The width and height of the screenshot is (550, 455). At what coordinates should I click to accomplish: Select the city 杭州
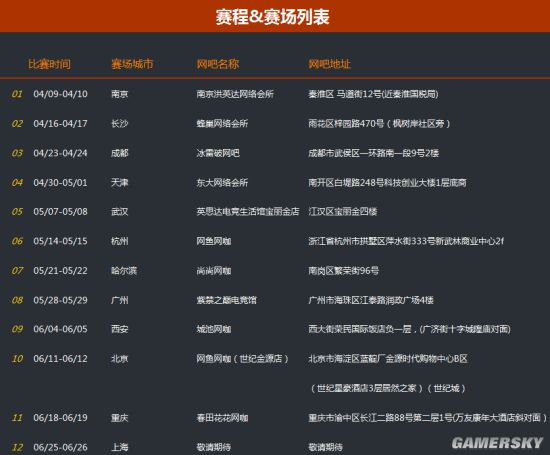tap(120, 241)
